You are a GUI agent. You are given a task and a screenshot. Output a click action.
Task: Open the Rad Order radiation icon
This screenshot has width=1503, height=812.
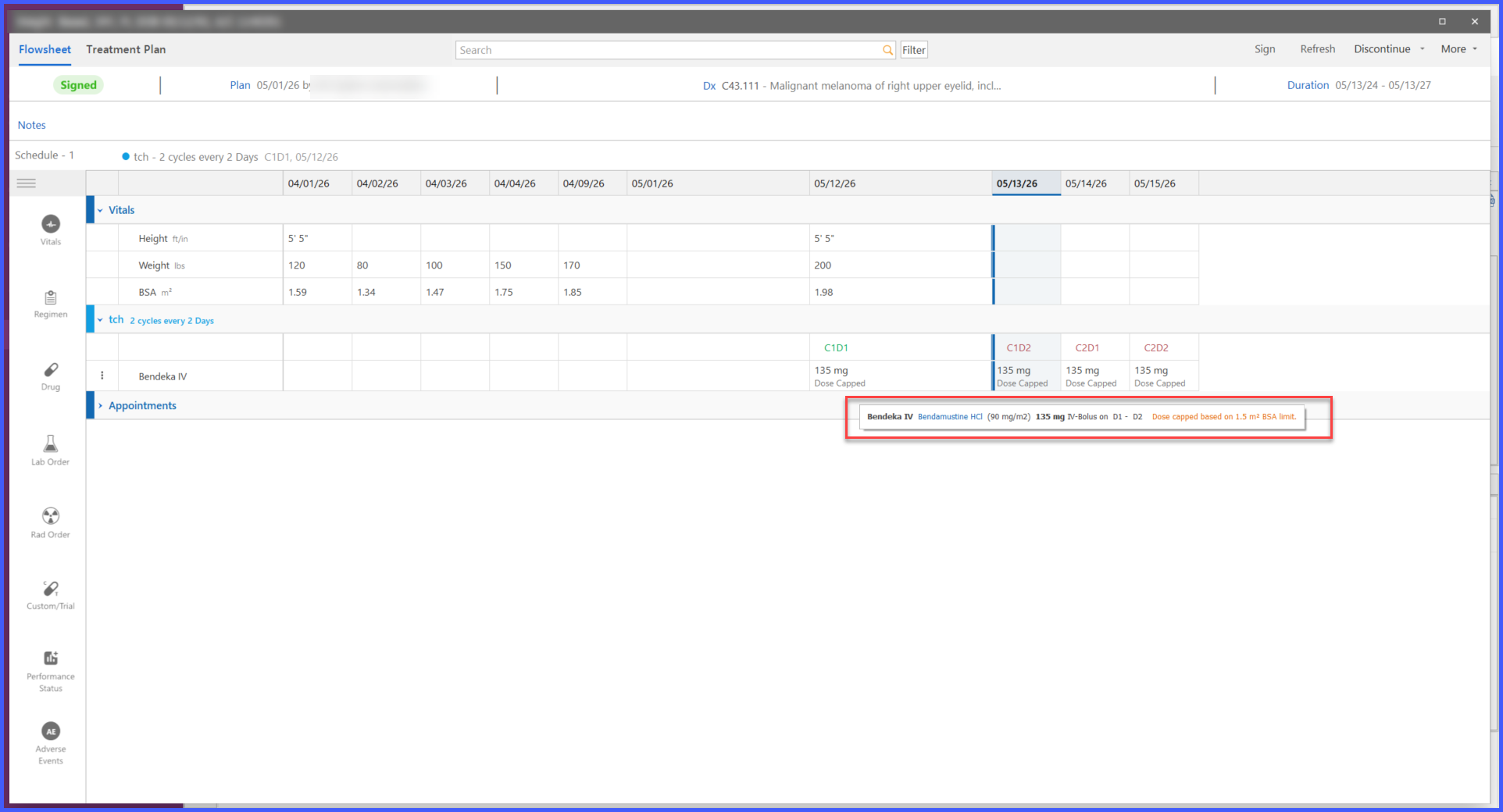pos(51,516)
